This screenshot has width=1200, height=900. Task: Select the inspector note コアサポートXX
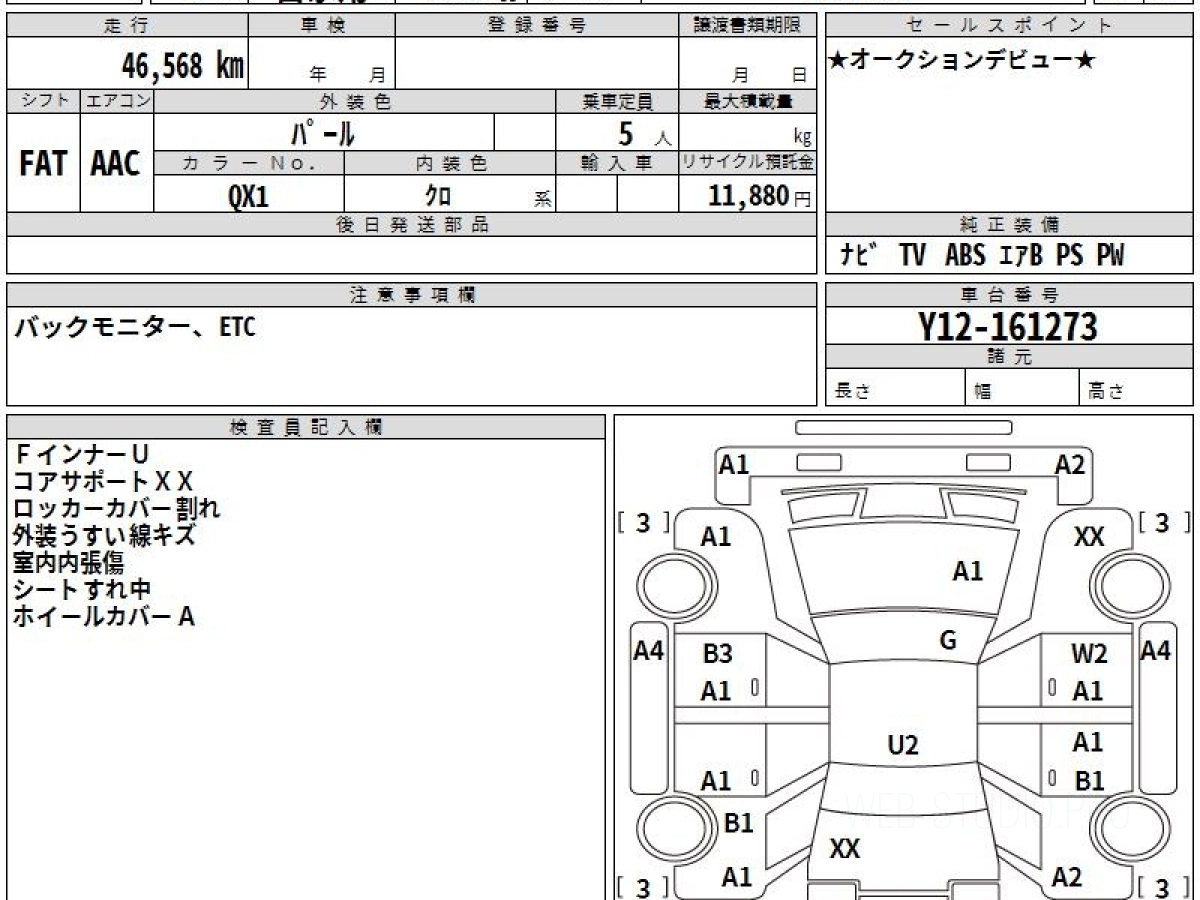[x=103, y=482]
